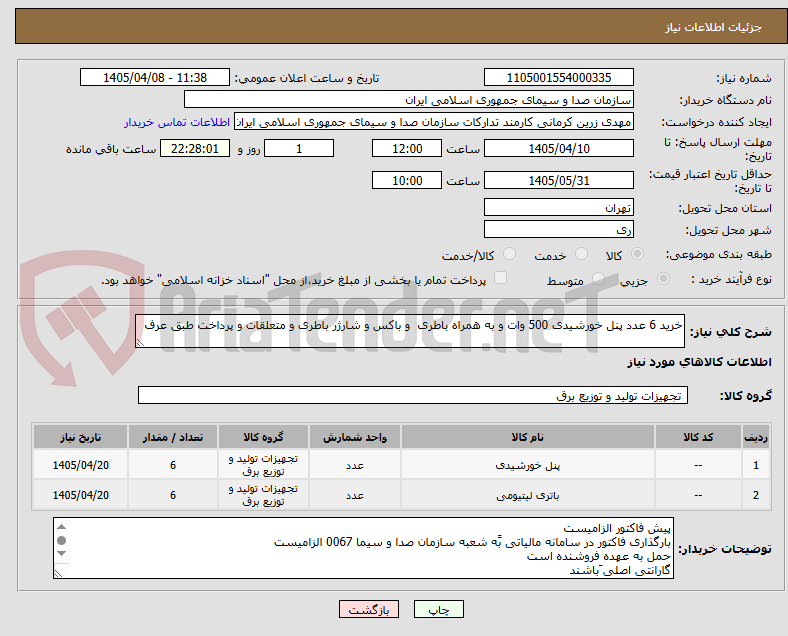
Task: Toggle the اسناد خزانه اسلامی payment checkbox
Action: pyautogui.click(x=501, y=278)
